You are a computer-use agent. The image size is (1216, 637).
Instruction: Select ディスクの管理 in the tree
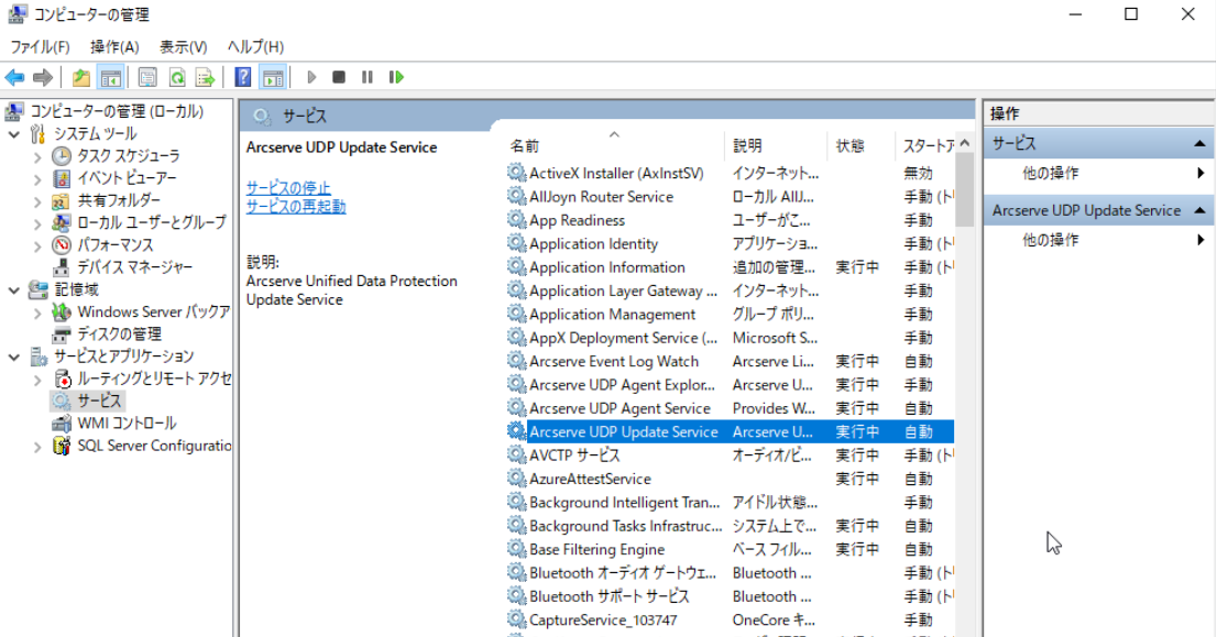pyautogui.click(x=119, y=334)
